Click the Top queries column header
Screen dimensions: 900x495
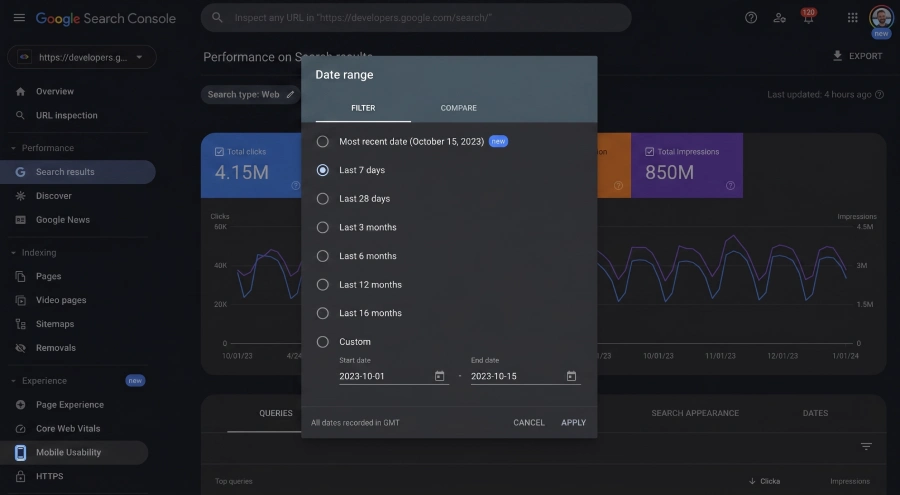pos(234,481)
